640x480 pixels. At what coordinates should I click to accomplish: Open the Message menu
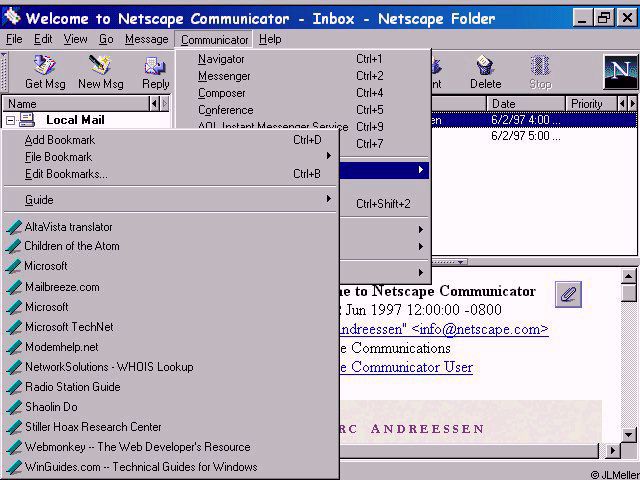[147, 39]
